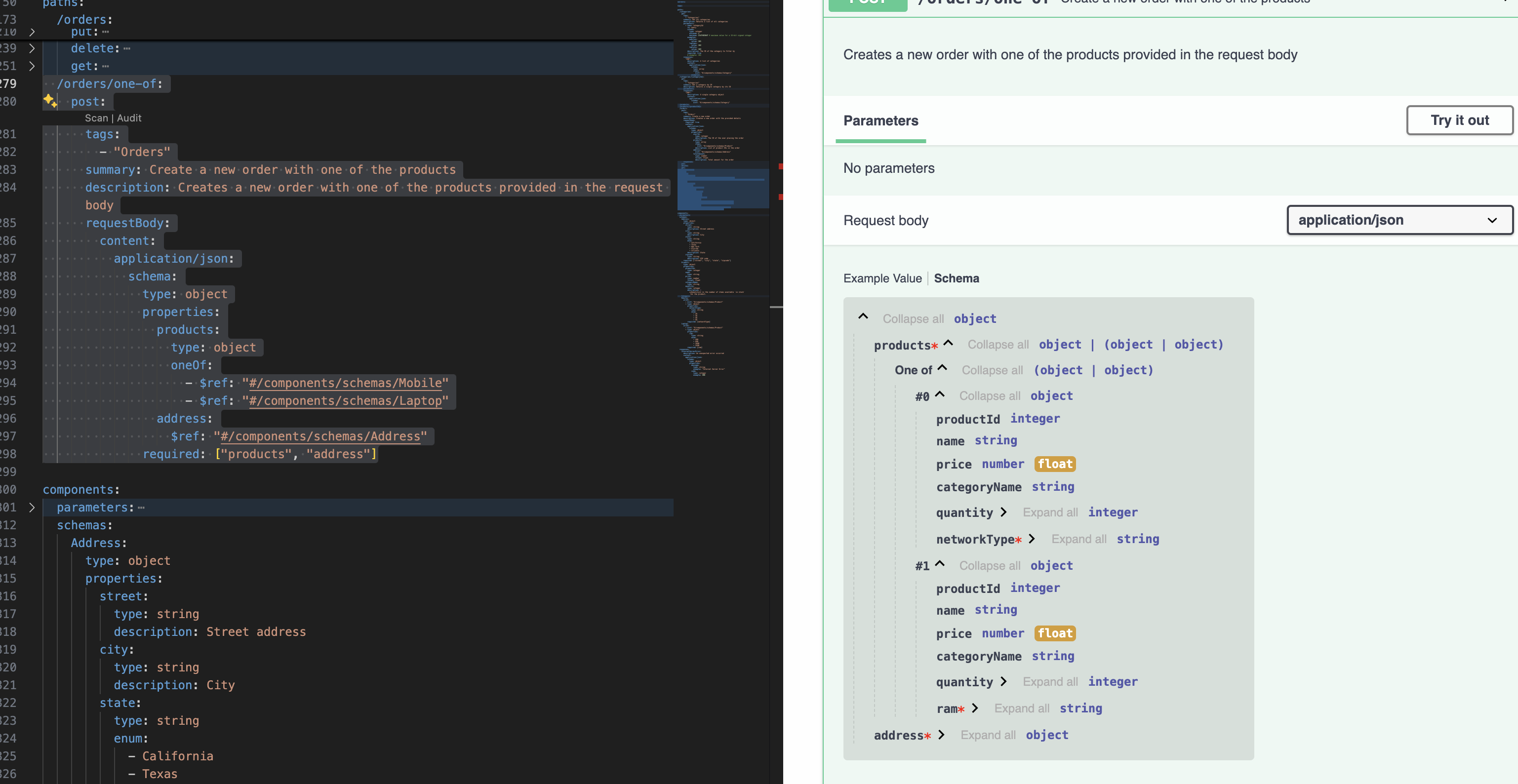
Task: Expand the ram property
Action: click(975, 707)
